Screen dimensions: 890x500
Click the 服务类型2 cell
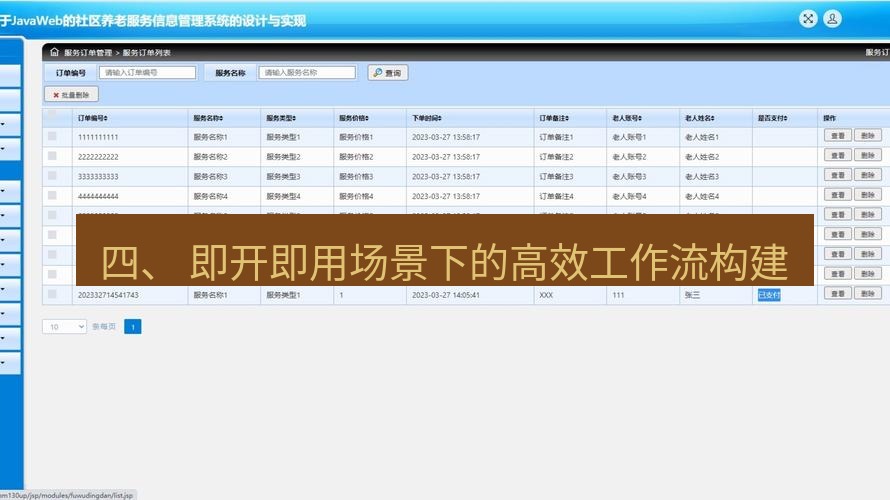pos(283,157)
